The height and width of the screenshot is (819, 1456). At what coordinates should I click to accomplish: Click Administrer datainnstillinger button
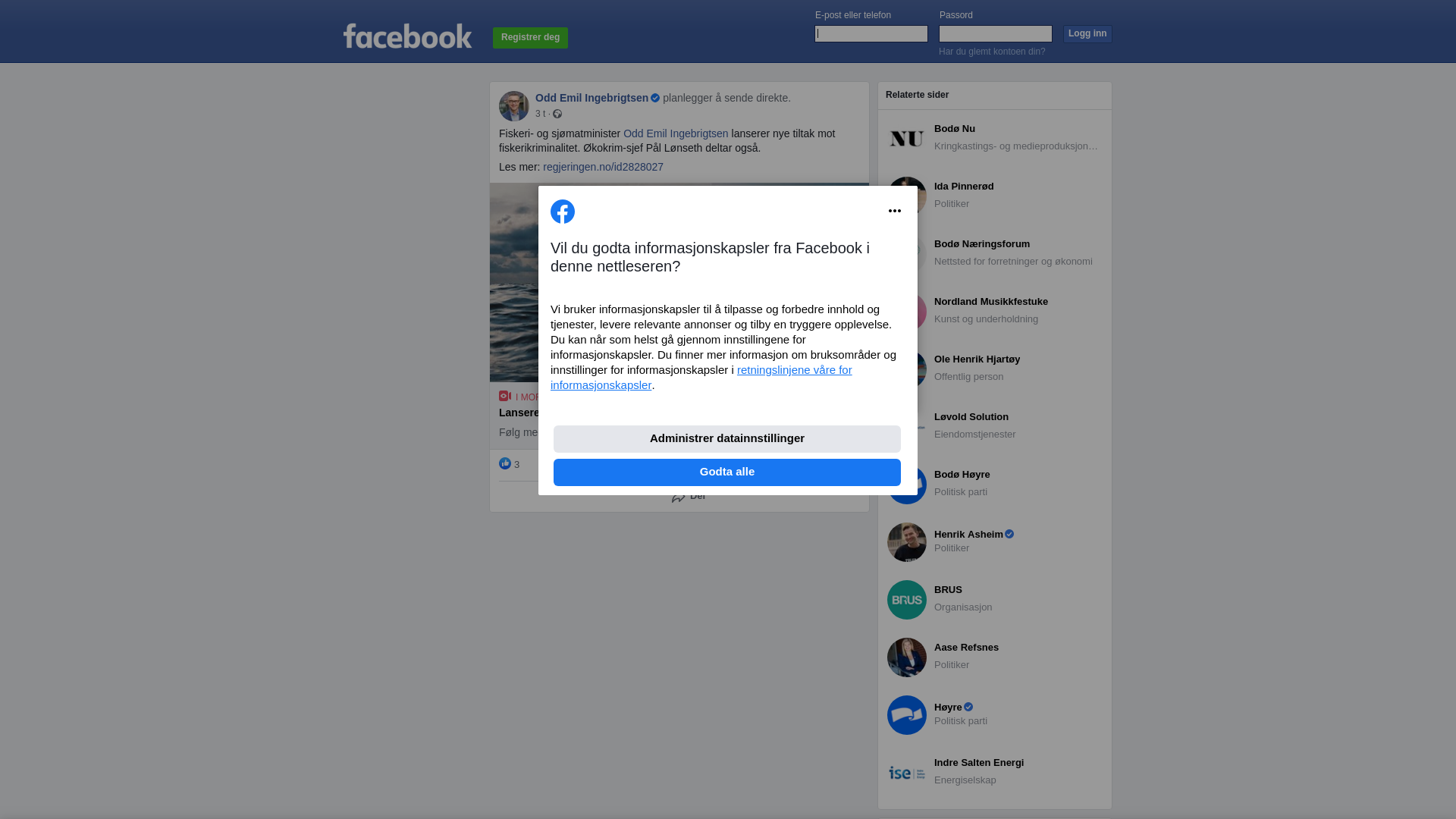(727, 439)
